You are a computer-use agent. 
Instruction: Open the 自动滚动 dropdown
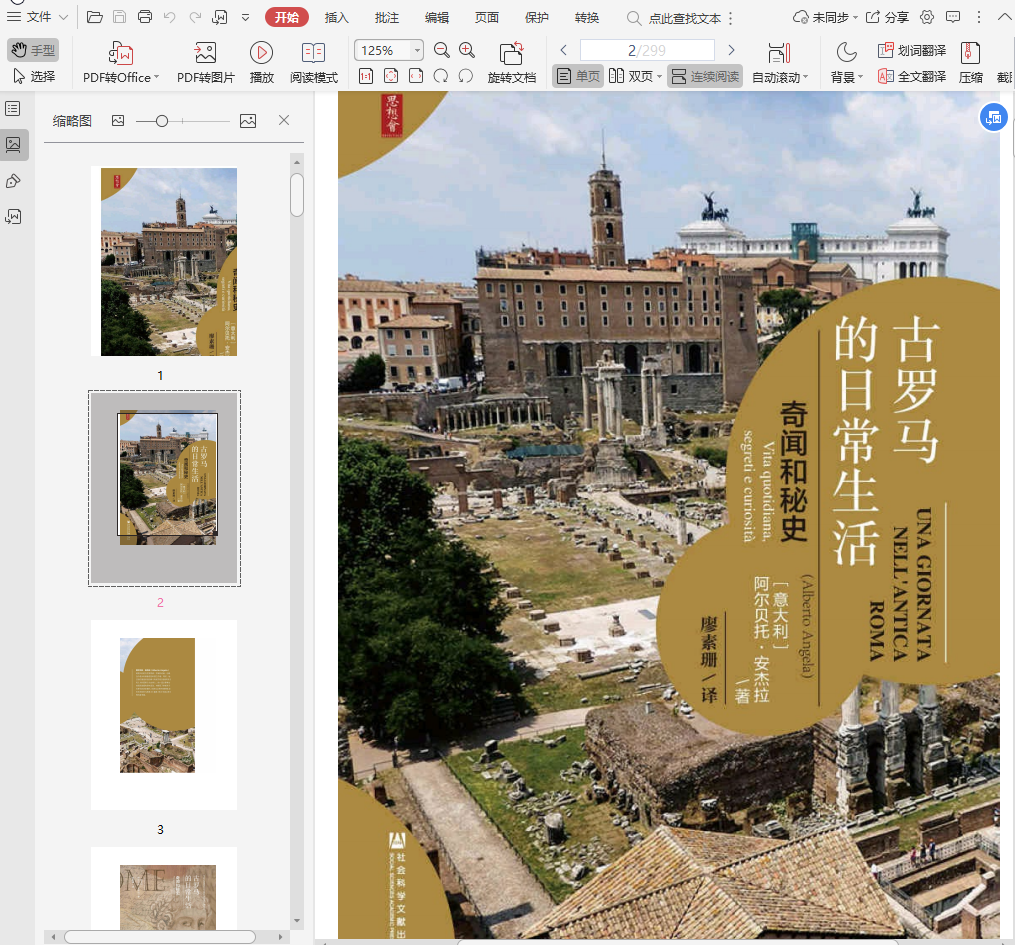(780, 77)
